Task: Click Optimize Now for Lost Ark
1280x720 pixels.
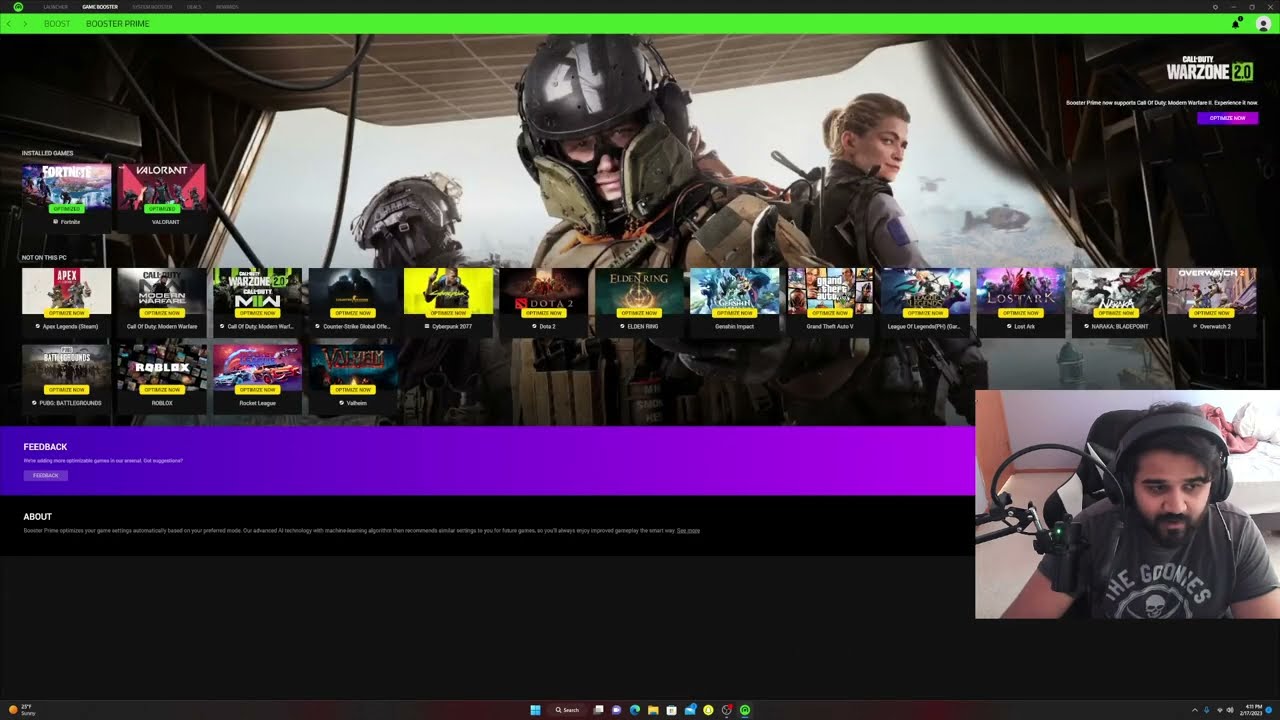Action: tap(1021, 313)
